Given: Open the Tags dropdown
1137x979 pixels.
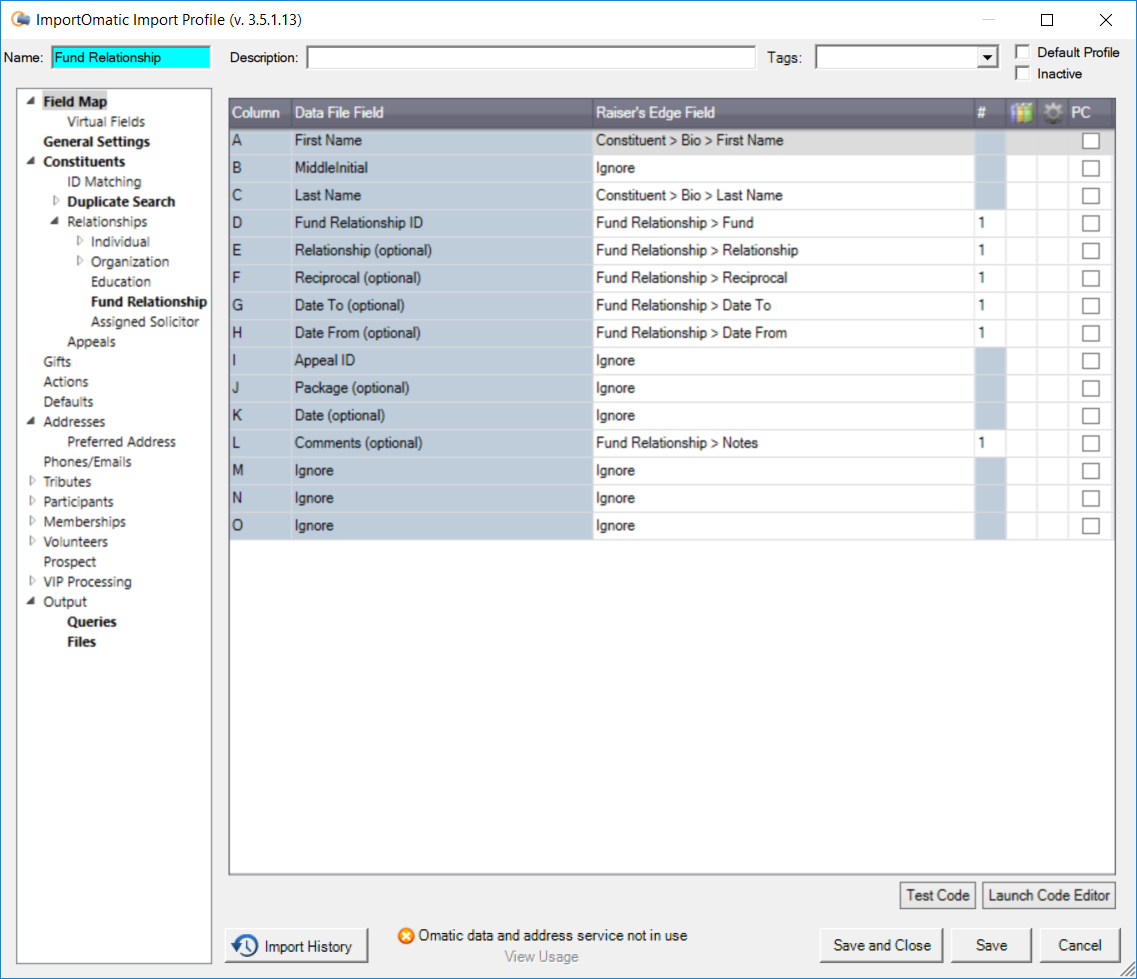Looking at the screenshot, I should 986,57.
